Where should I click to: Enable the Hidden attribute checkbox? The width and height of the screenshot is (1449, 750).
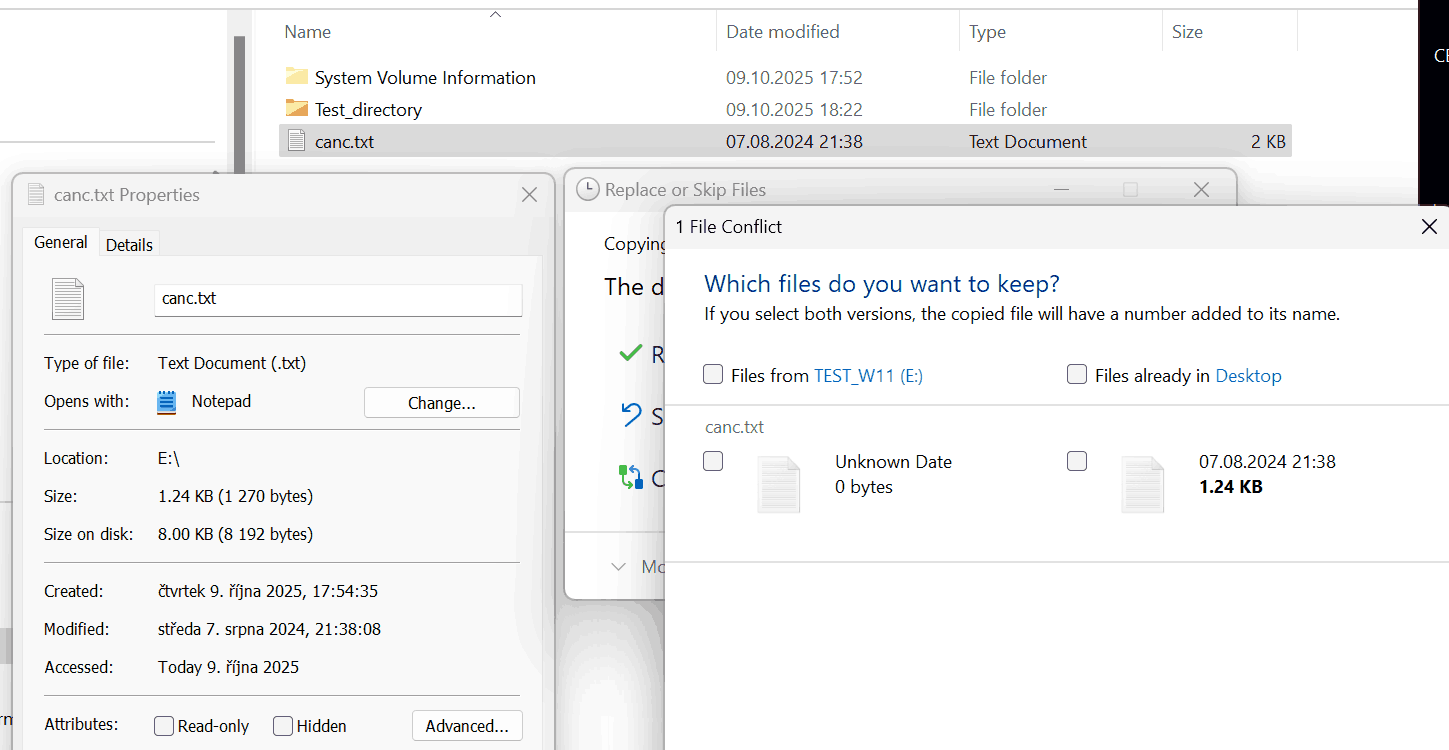(282, 725)
